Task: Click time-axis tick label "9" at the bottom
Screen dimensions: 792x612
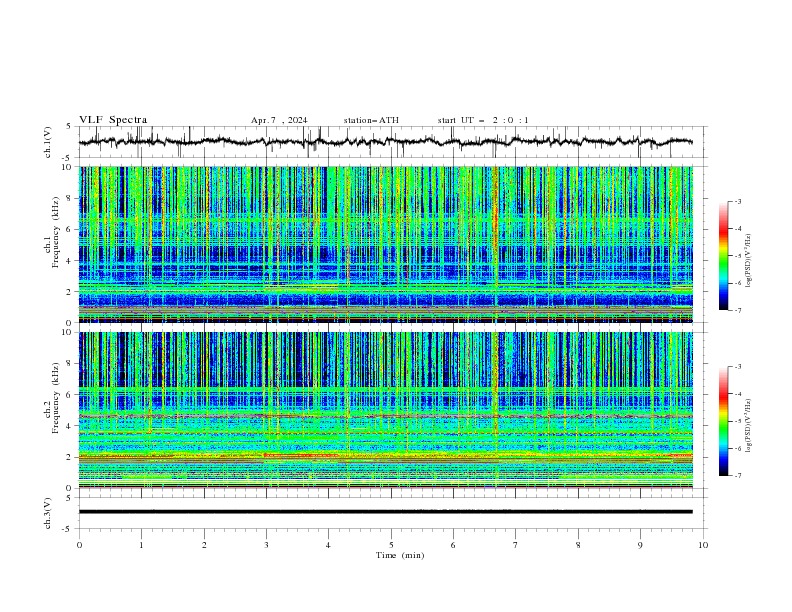Action: [640, 545]
